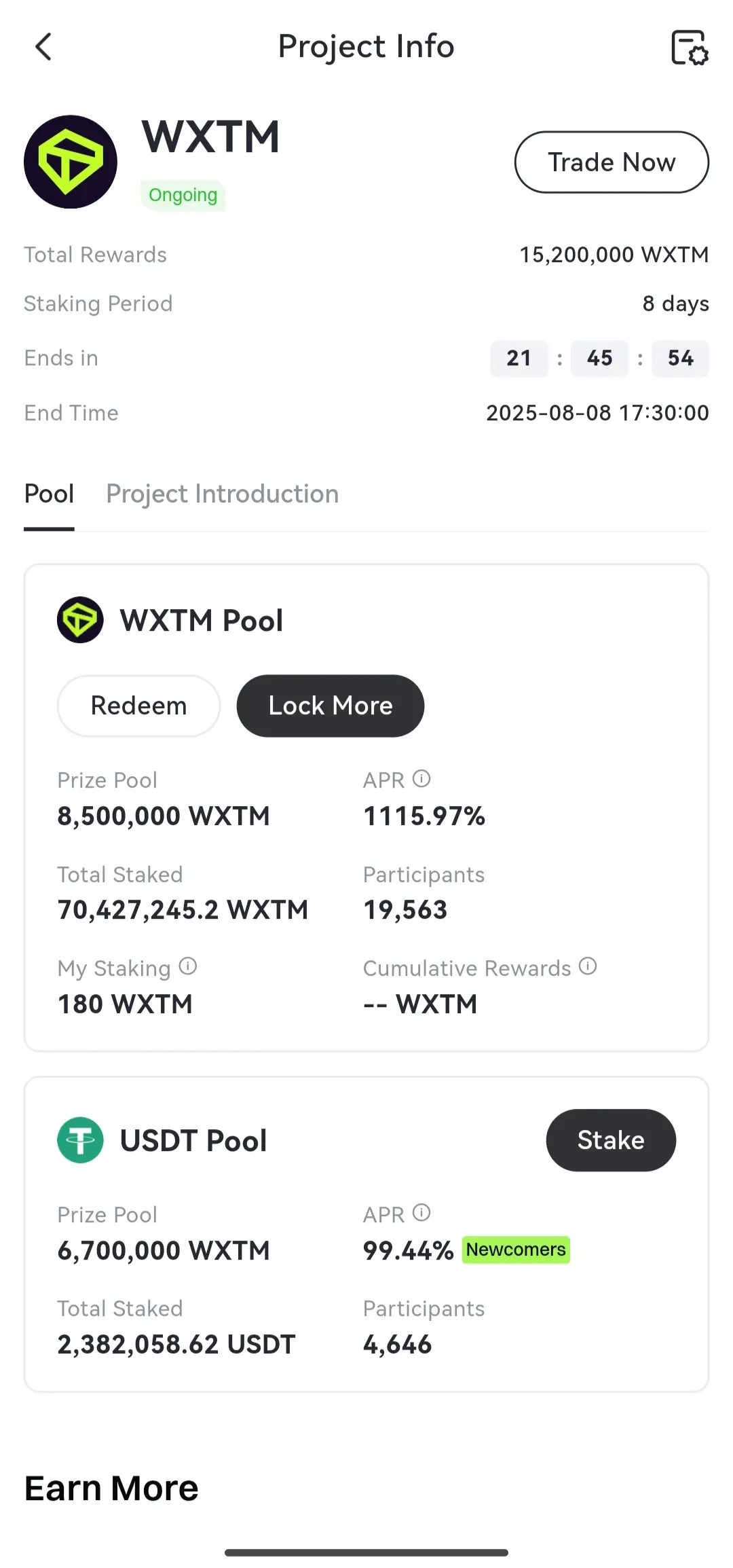This screenshot has width=733, height=1568.
Task: Tap the large WXTM project logo
Action: tap(71, 162)
